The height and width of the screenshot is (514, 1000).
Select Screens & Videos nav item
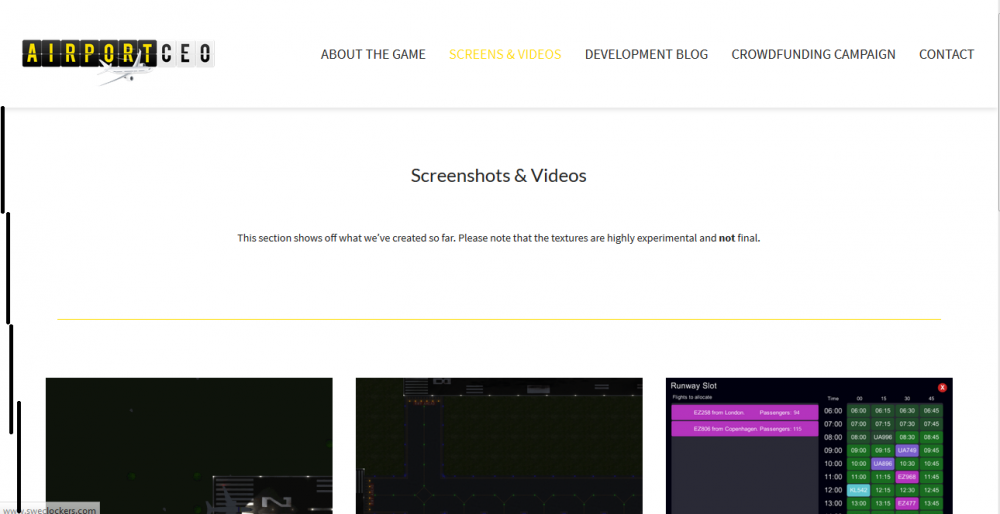tap(505, 54)
